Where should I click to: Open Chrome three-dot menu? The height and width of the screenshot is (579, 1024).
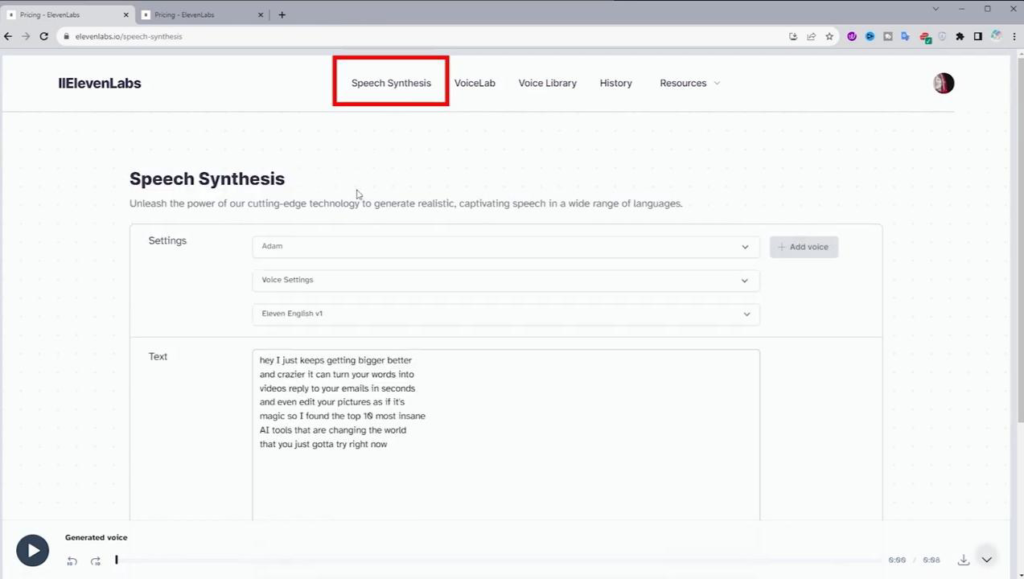[x=1014, y=36]
